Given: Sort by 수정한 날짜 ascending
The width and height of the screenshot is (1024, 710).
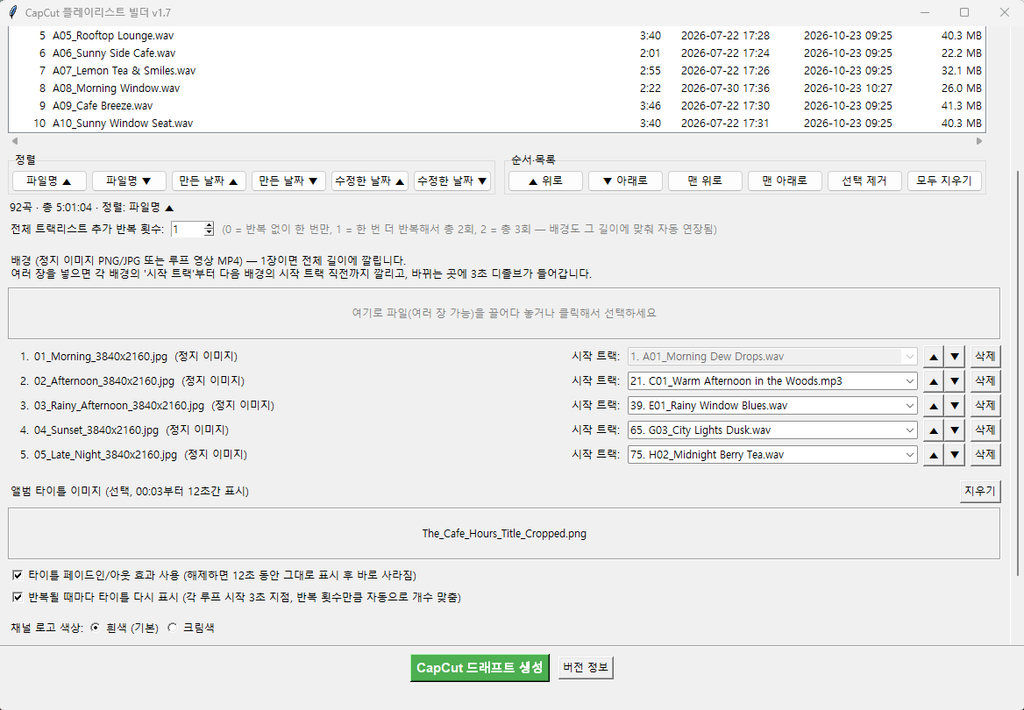Looking at the screenshot, I should pos(370,181).
